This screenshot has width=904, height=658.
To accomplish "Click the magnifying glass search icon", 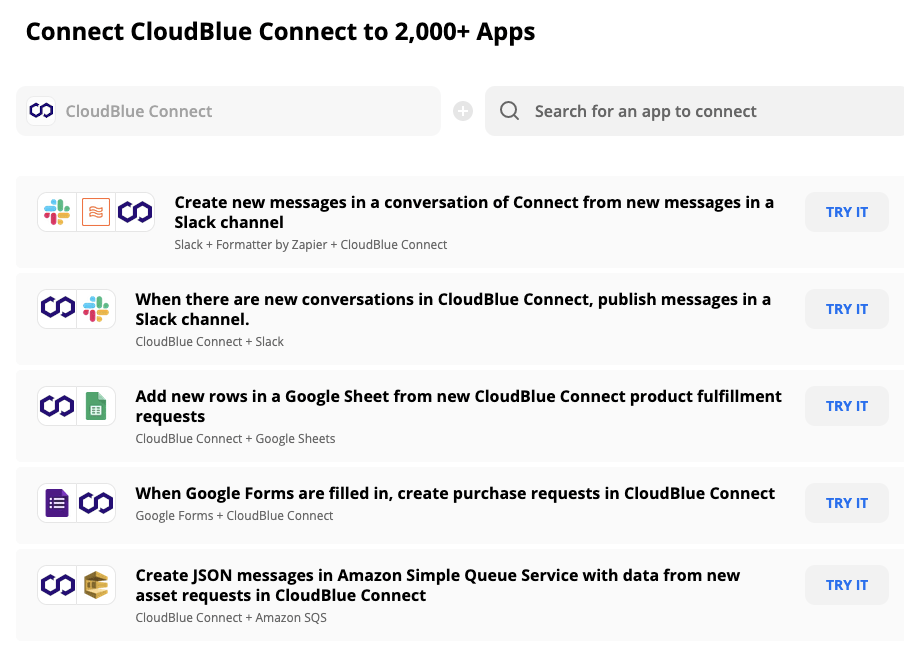I will (x=510, y=111).
